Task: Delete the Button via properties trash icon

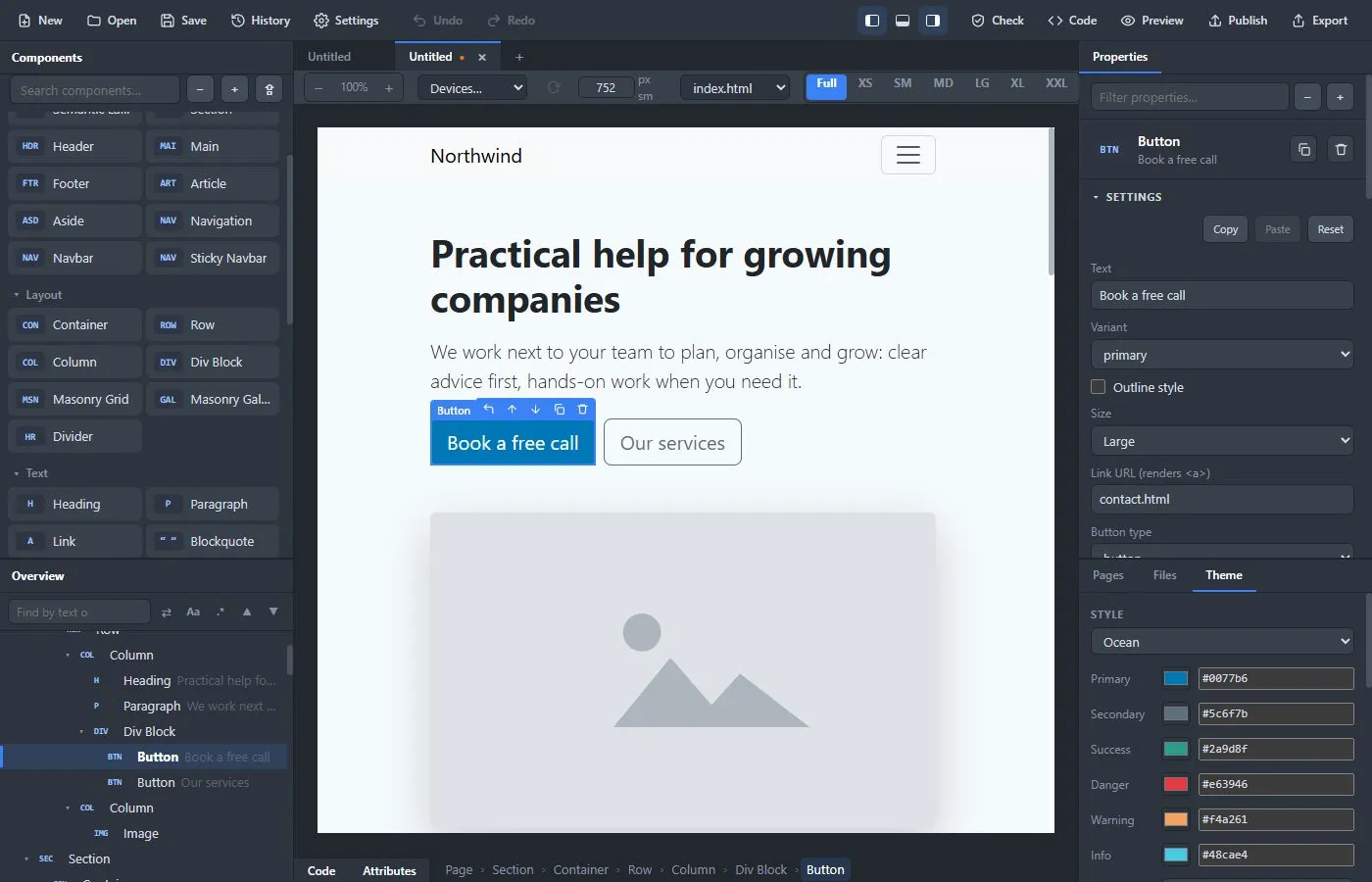Action: tap(1341, 150)
